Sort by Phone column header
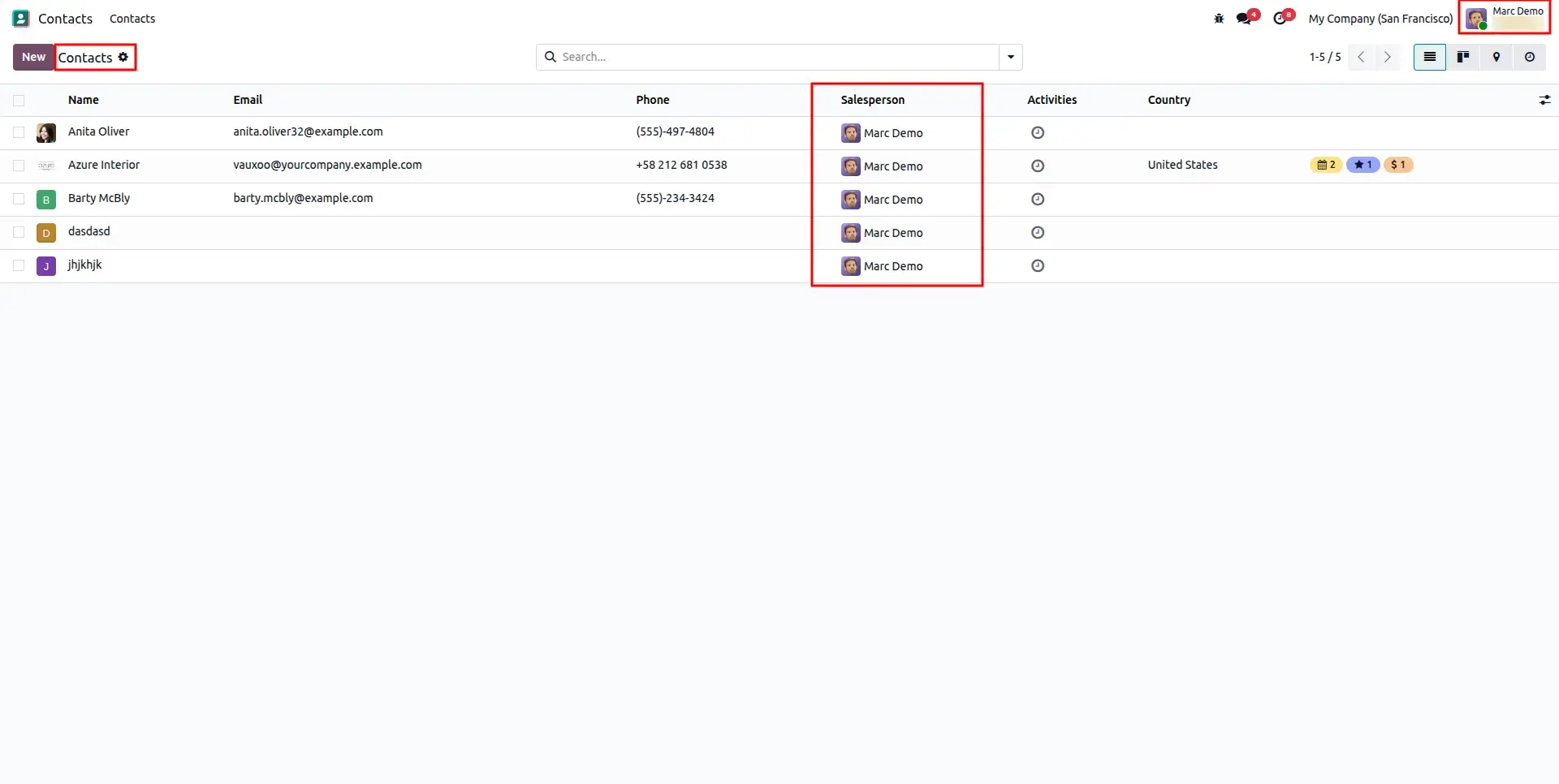This screenshot has width=1559, height=784. point(653,100)
